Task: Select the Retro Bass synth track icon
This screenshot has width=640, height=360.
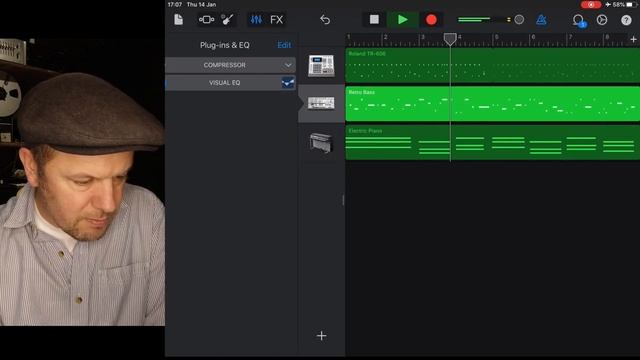Action: click(x=321, y=103)
